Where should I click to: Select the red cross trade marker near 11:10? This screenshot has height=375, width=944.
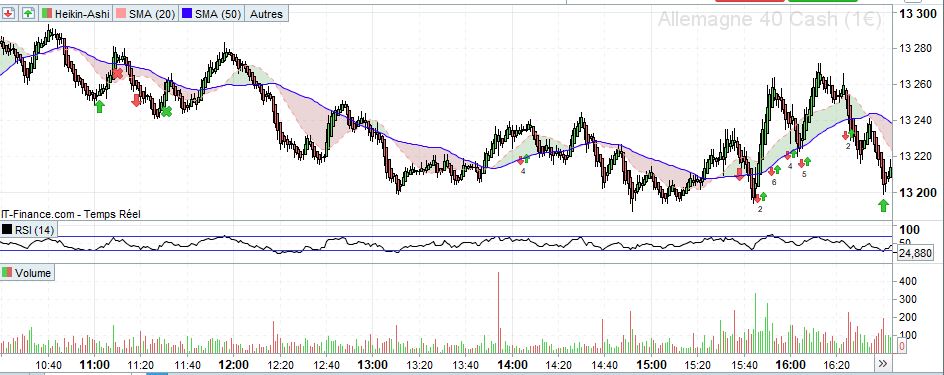coord(118,73)
